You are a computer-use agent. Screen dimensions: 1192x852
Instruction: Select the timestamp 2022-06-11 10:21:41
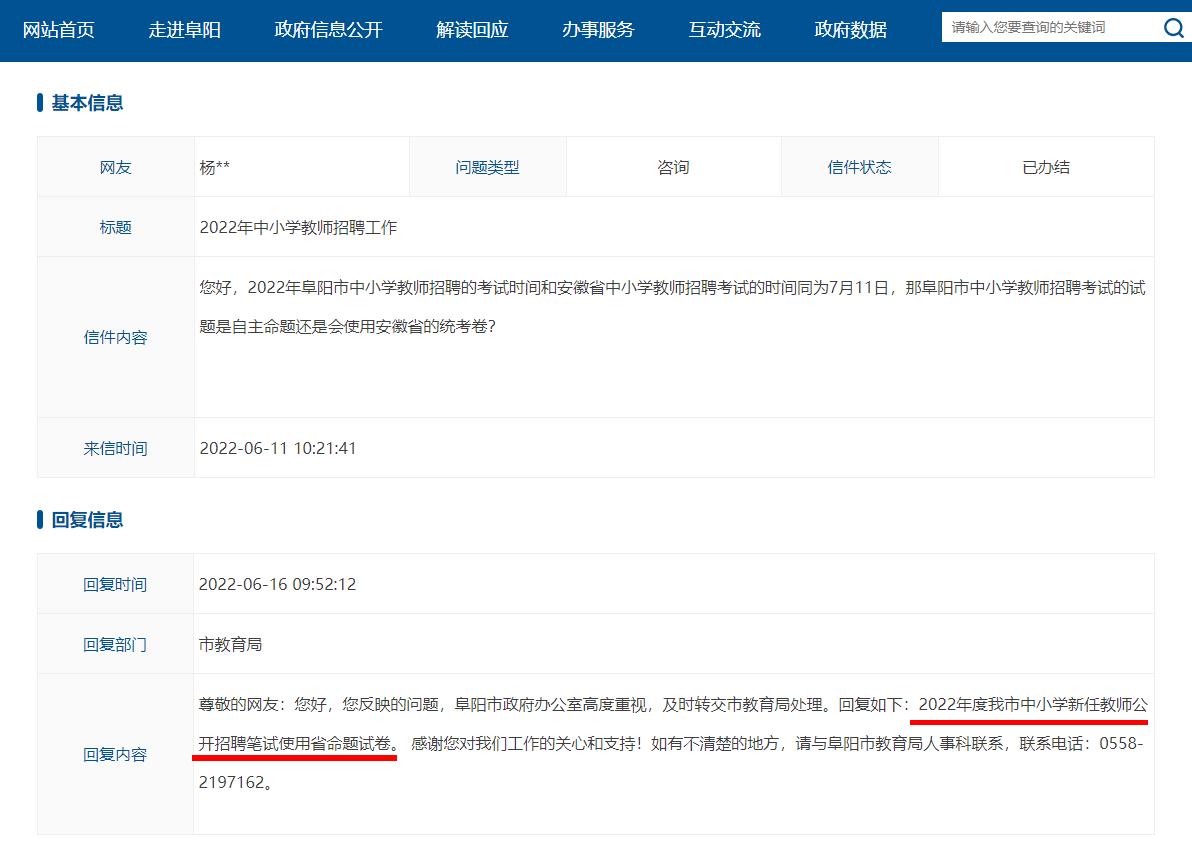[x=277, y=448]
